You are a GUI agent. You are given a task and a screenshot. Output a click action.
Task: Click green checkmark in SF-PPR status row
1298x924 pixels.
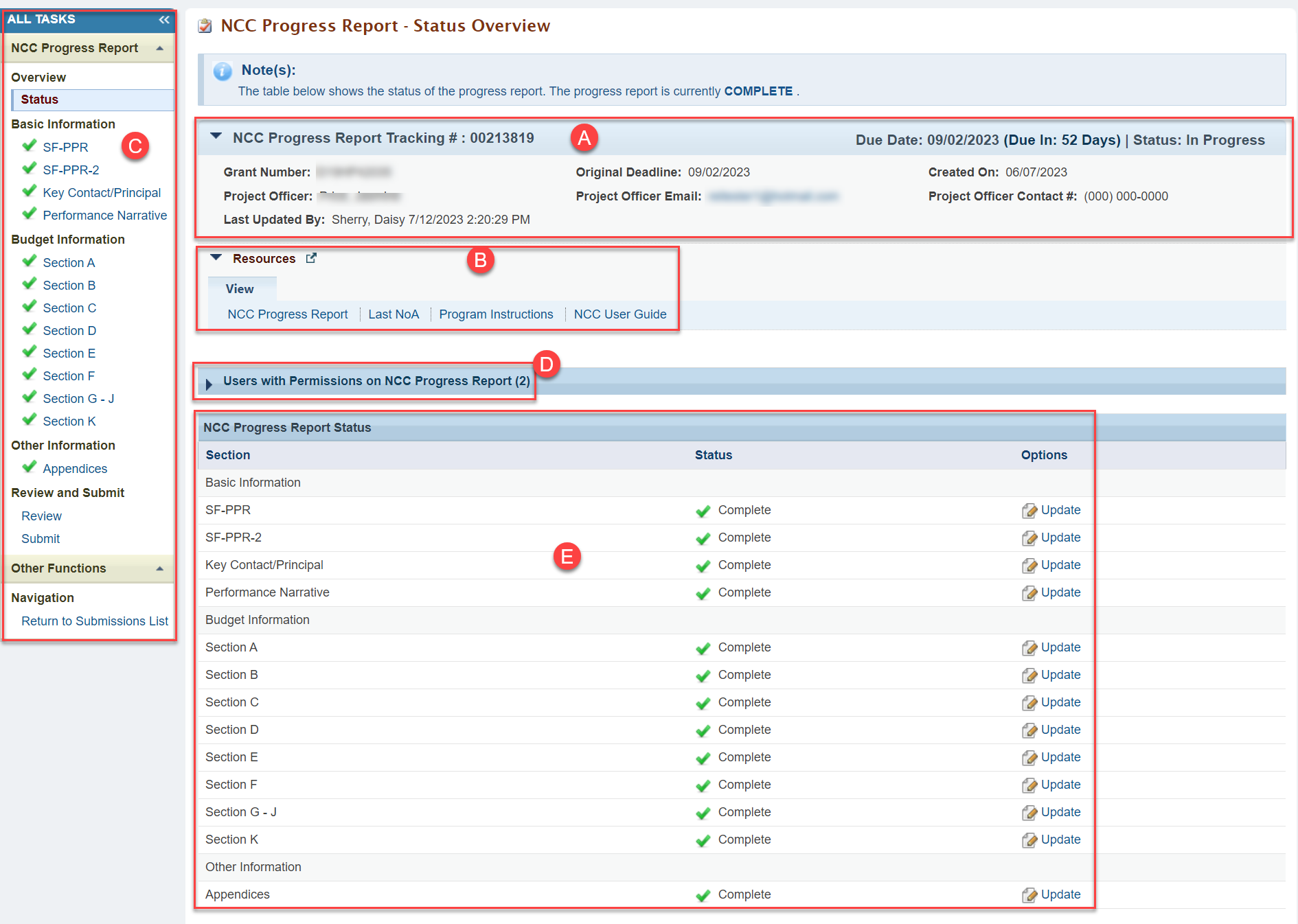pos(703,511)
